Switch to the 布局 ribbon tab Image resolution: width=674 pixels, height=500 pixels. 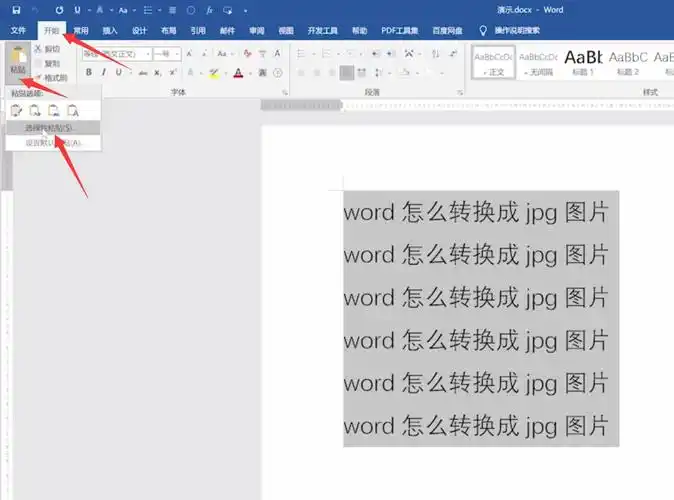coord(168,31)
